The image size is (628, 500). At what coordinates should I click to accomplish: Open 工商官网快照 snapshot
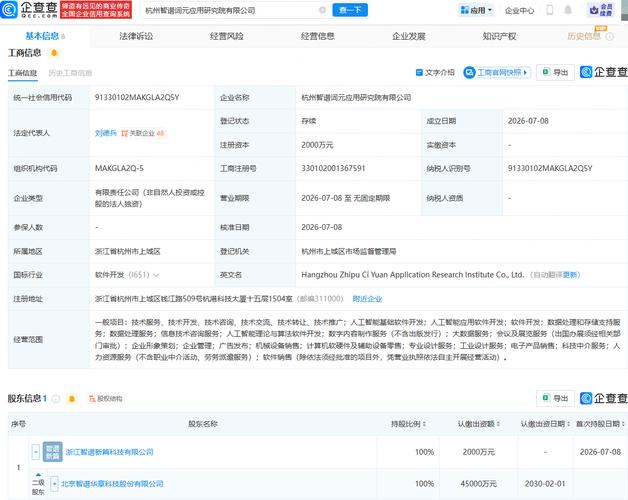tap(497, 73)
